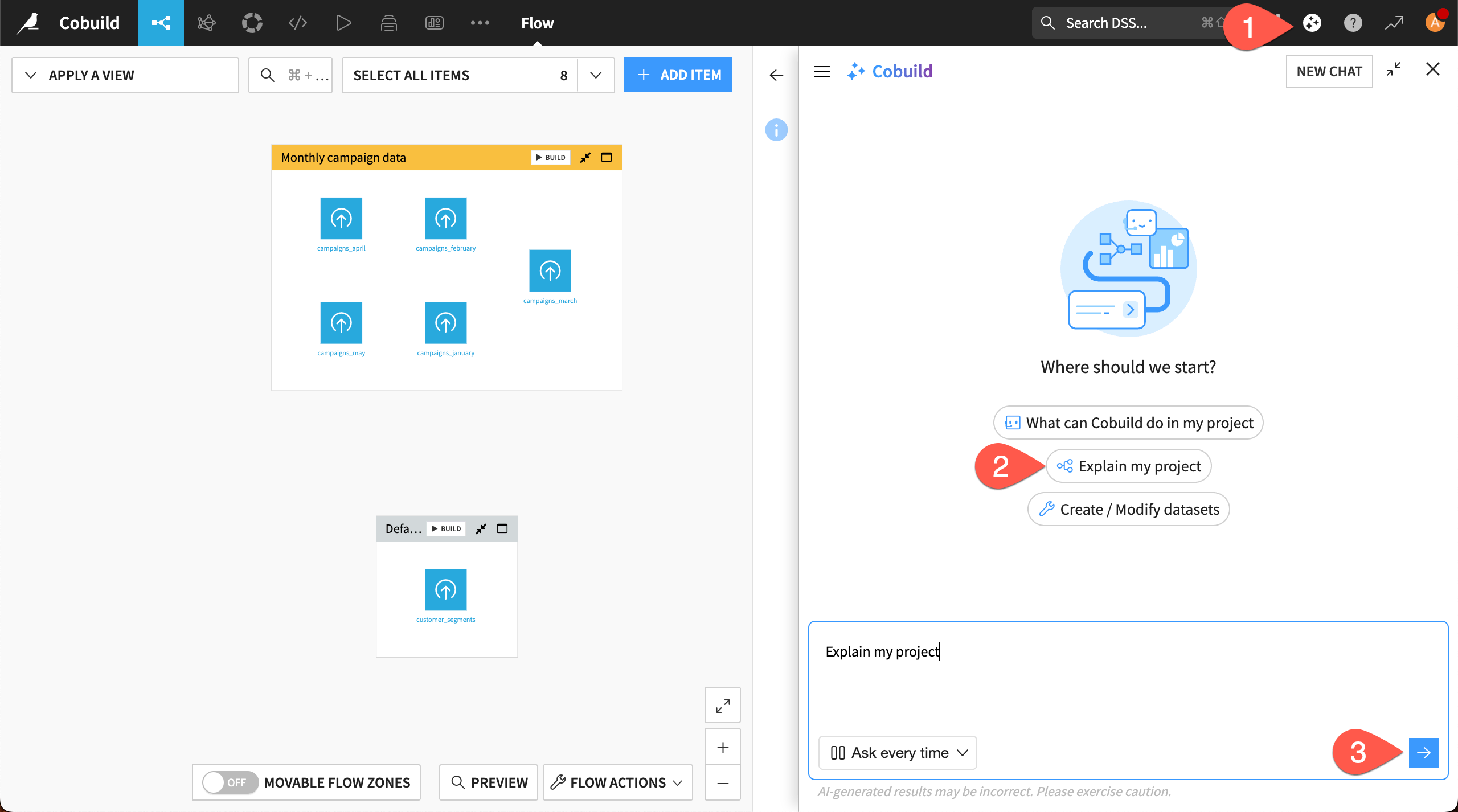Open the dashboards icon

[435, 23]
